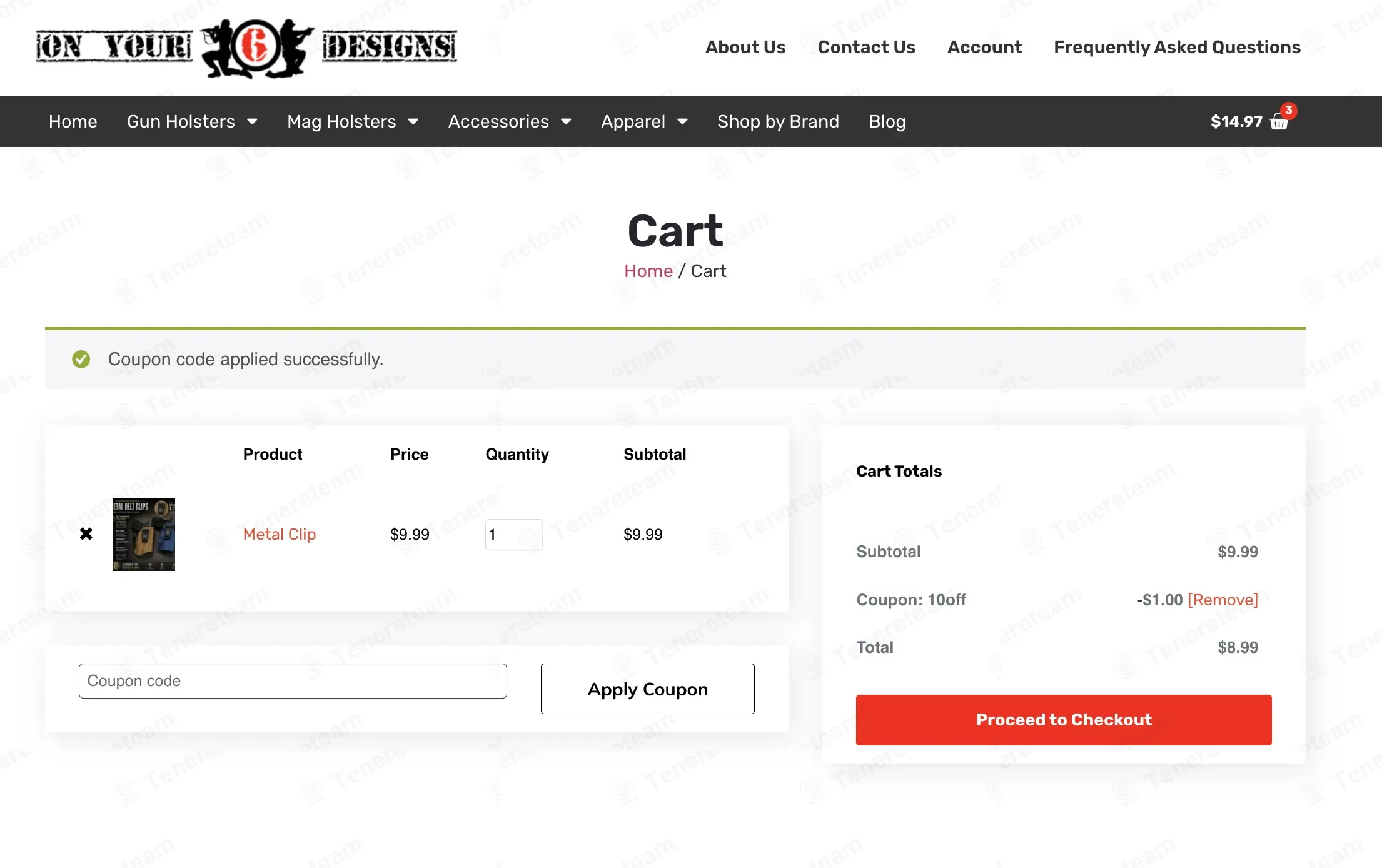Click the Gun Holsters menu label
Image resolution: width=1382 pixels, height=868 pixels.
click(181, 121)
